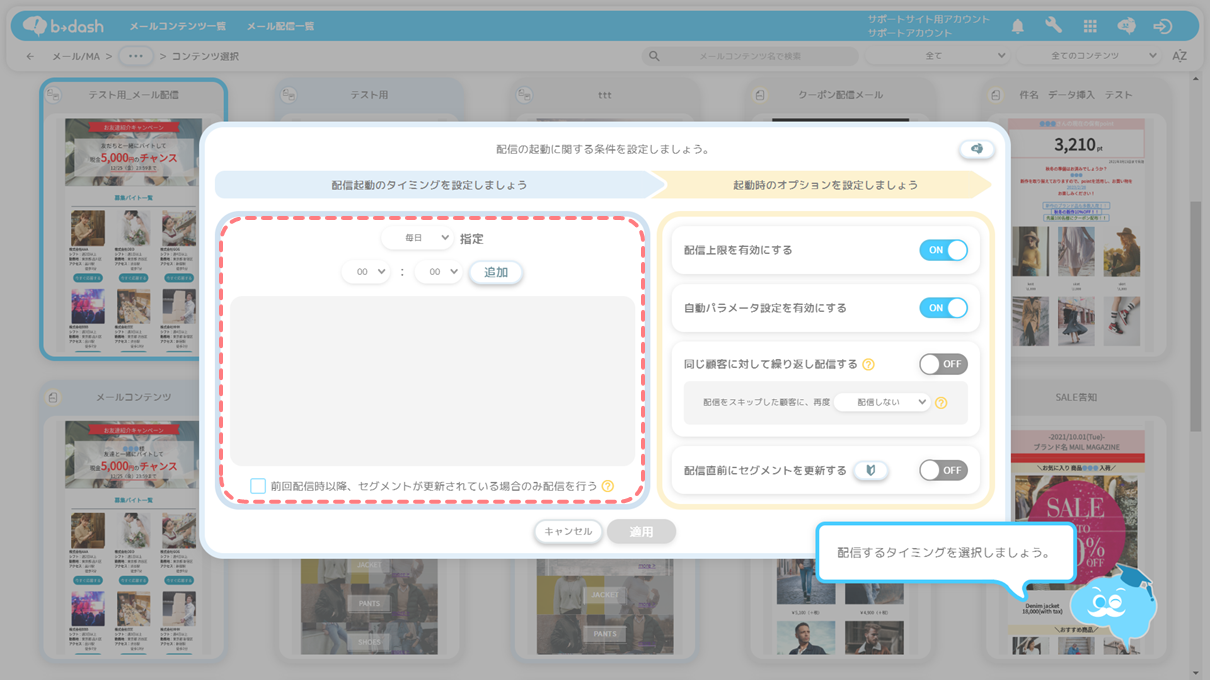Click the search magnifier icon

click(x=654, y=56)
